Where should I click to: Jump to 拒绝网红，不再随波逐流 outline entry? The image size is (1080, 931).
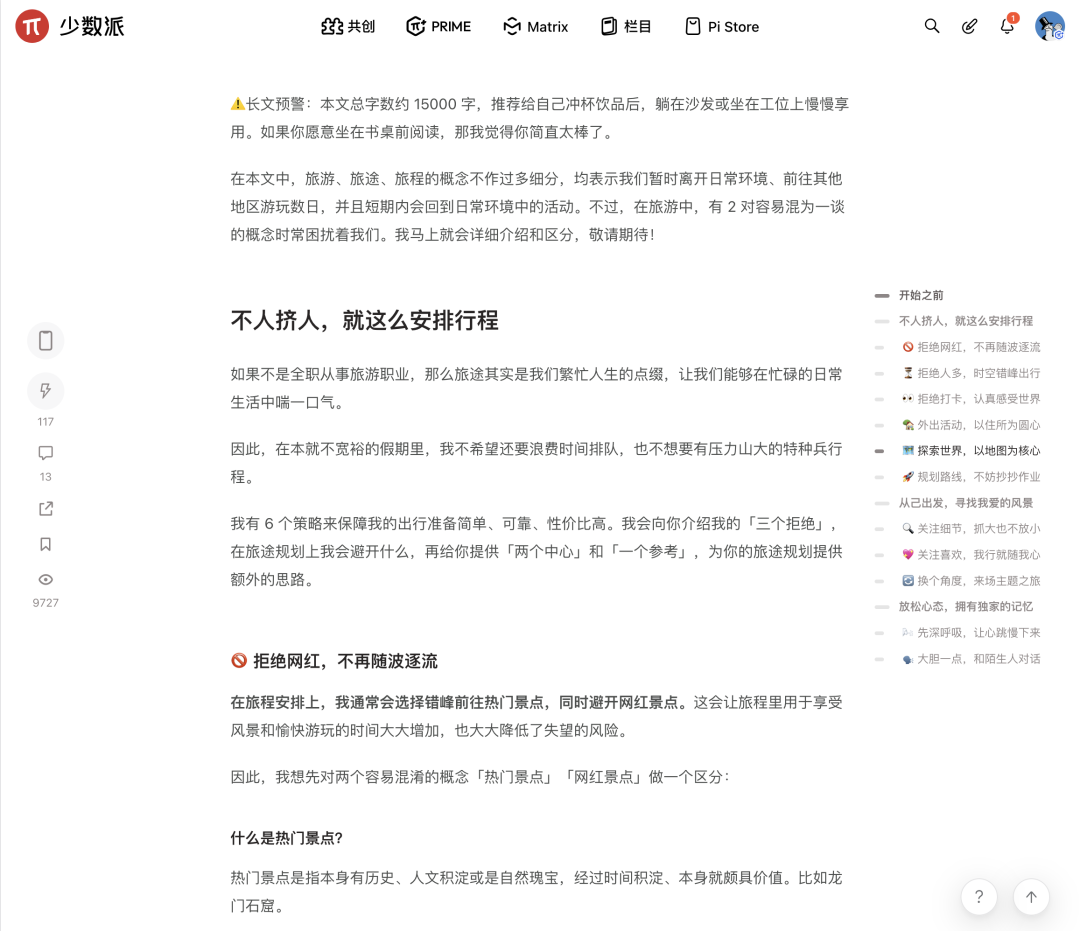(x=971, y=347)
